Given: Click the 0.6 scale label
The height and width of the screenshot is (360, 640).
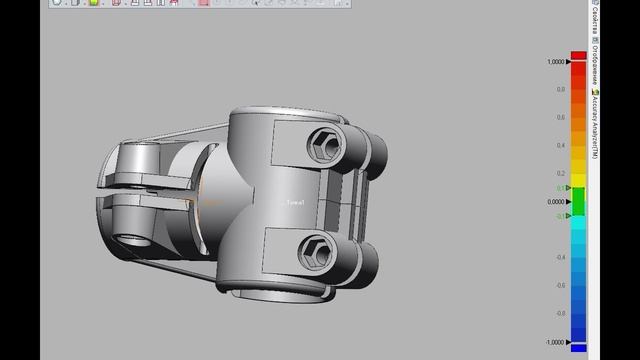Looking at the screenshot, I should (561, 118).
